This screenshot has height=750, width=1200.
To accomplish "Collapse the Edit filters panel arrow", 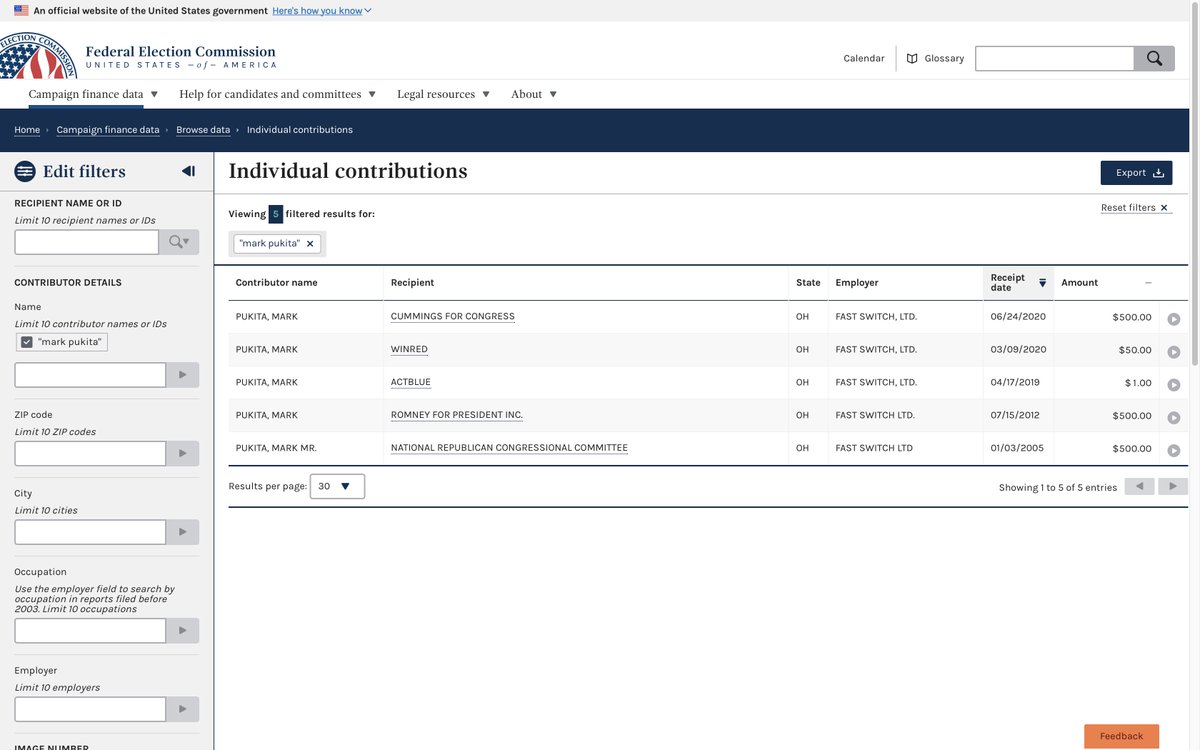I will coord(188,171).
